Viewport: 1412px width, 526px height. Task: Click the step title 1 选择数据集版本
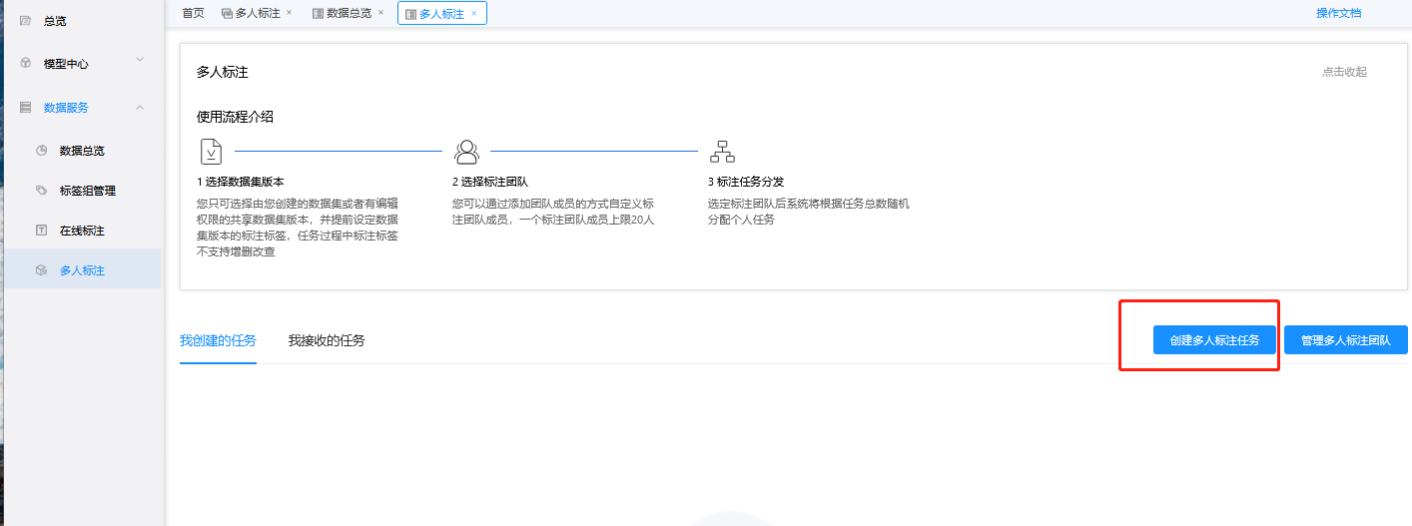(x=240, y=182)
